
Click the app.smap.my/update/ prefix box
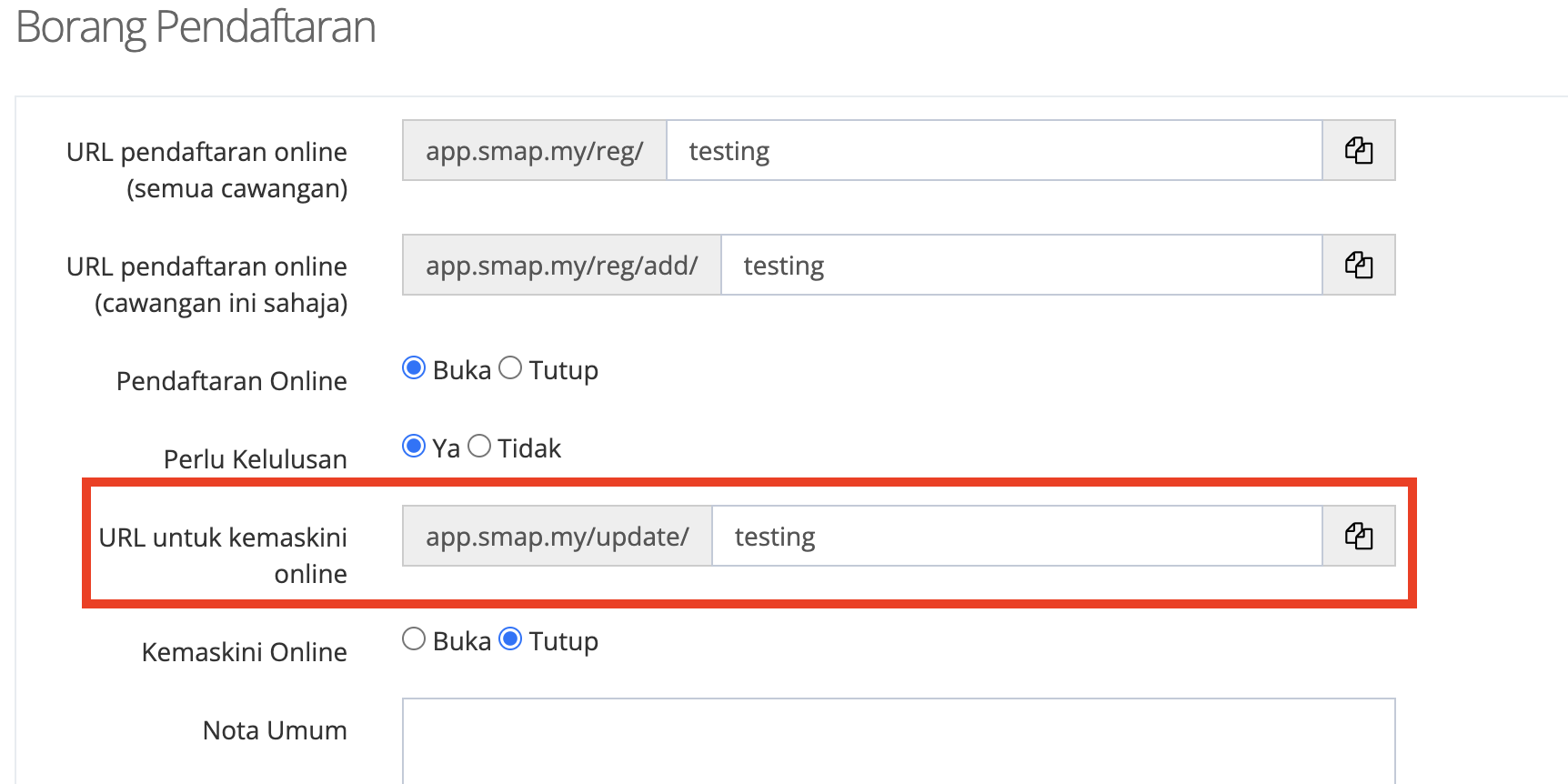(x=558, y=536)
